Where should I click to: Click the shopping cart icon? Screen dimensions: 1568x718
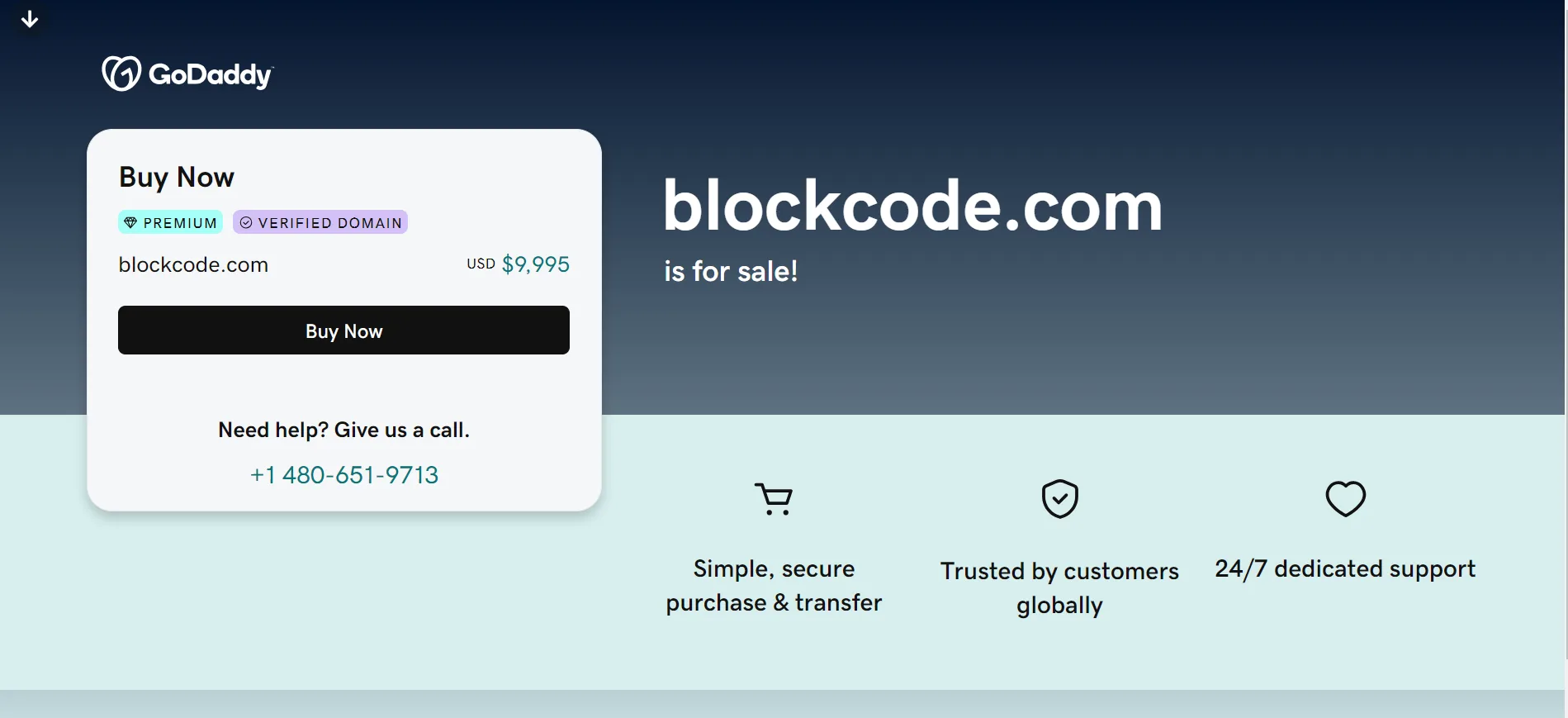point(774,499)
